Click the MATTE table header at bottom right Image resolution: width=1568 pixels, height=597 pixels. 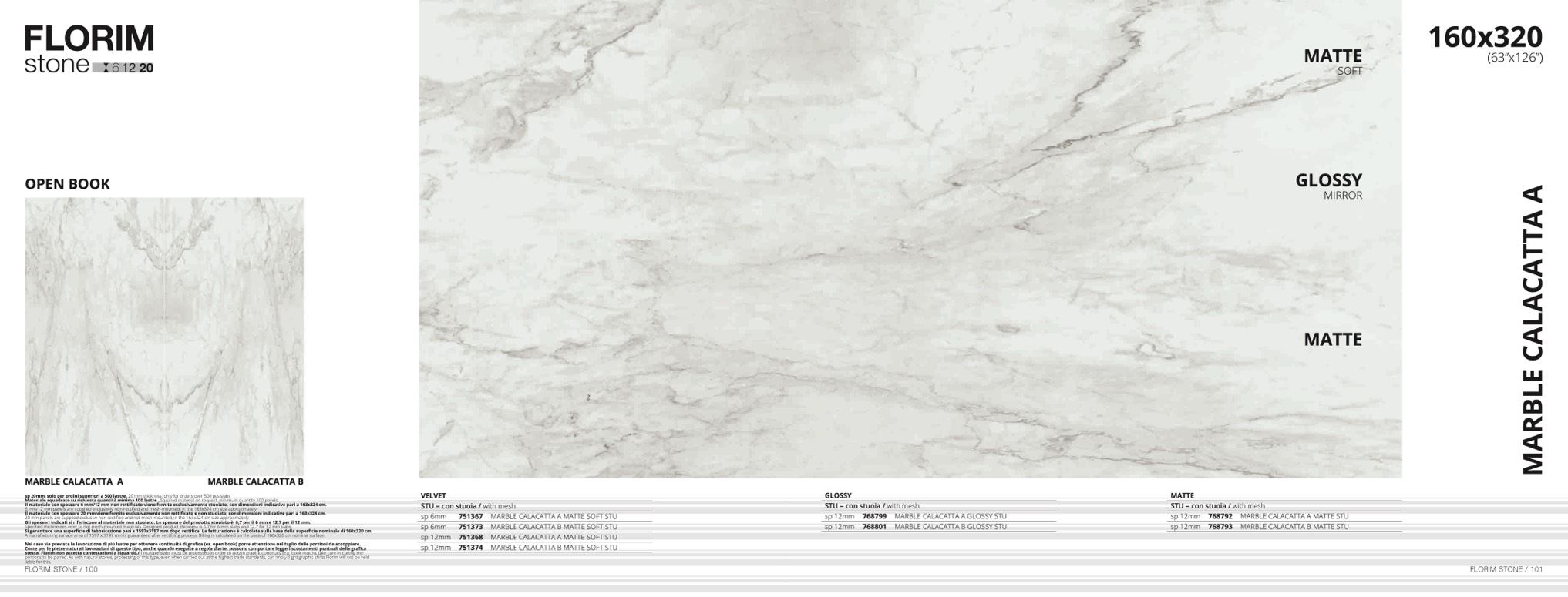point(1182,496)
